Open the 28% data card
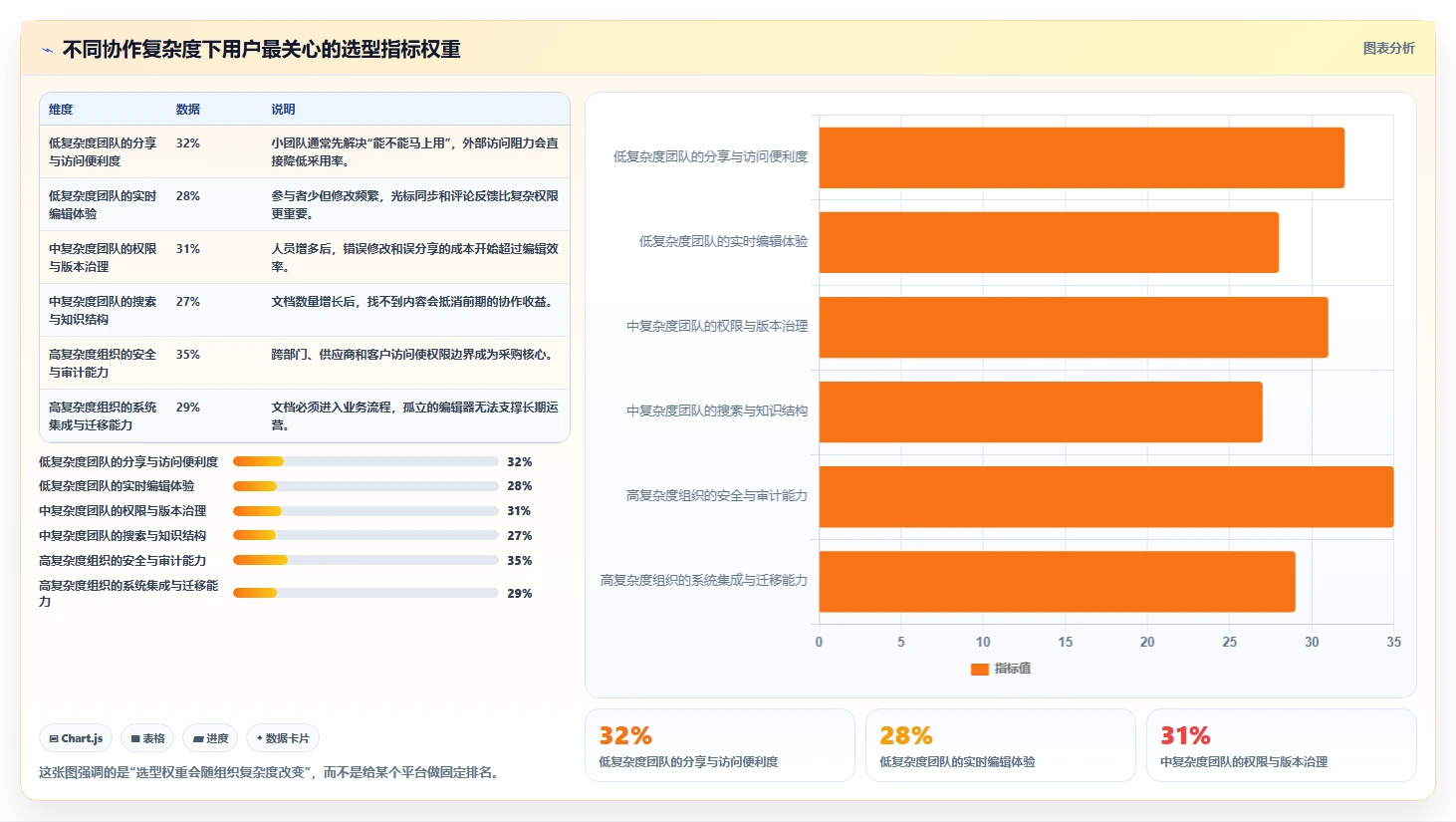Screen dimensions: 1456x822 (x=1001, y=745)
